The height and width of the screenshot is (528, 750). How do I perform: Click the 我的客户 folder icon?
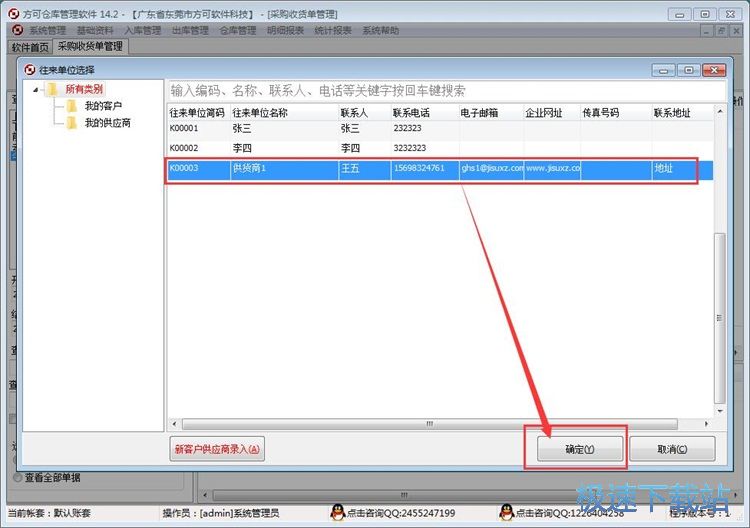tap(72, 106)
